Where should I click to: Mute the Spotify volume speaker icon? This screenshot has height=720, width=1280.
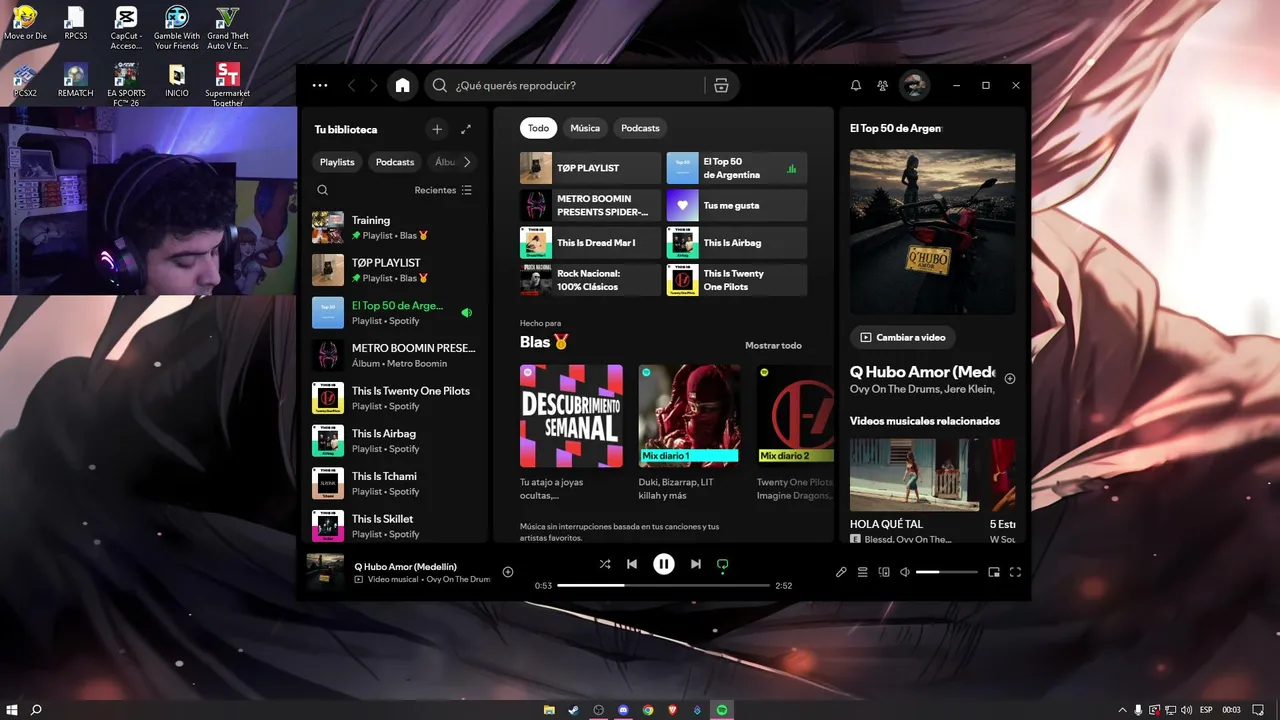pyautogui.click(x=905, y=572)
